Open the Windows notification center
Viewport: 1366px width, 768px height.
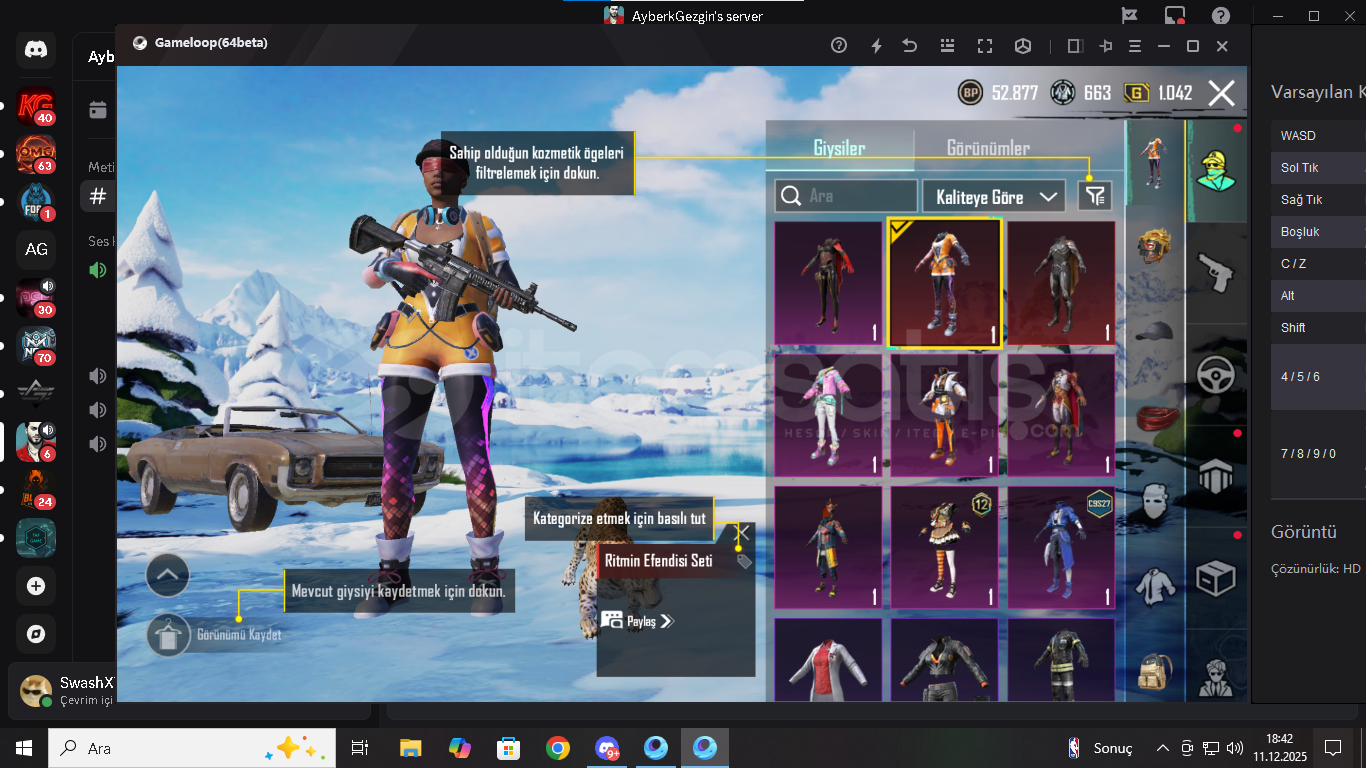(x=1332, y=748)
